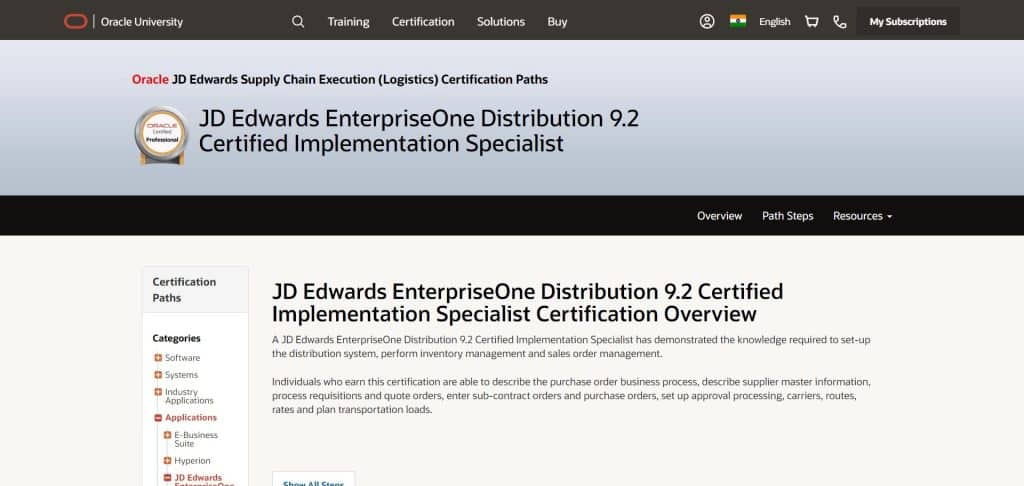Open the search magnifier icon
The height and width of the screenshot is (486, 1024).
298,22
